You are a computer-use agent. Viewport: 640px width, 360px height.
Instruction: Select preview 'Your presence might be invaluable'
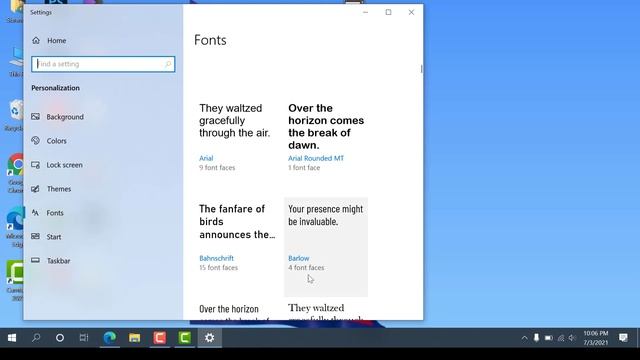[x=325, y=215]
